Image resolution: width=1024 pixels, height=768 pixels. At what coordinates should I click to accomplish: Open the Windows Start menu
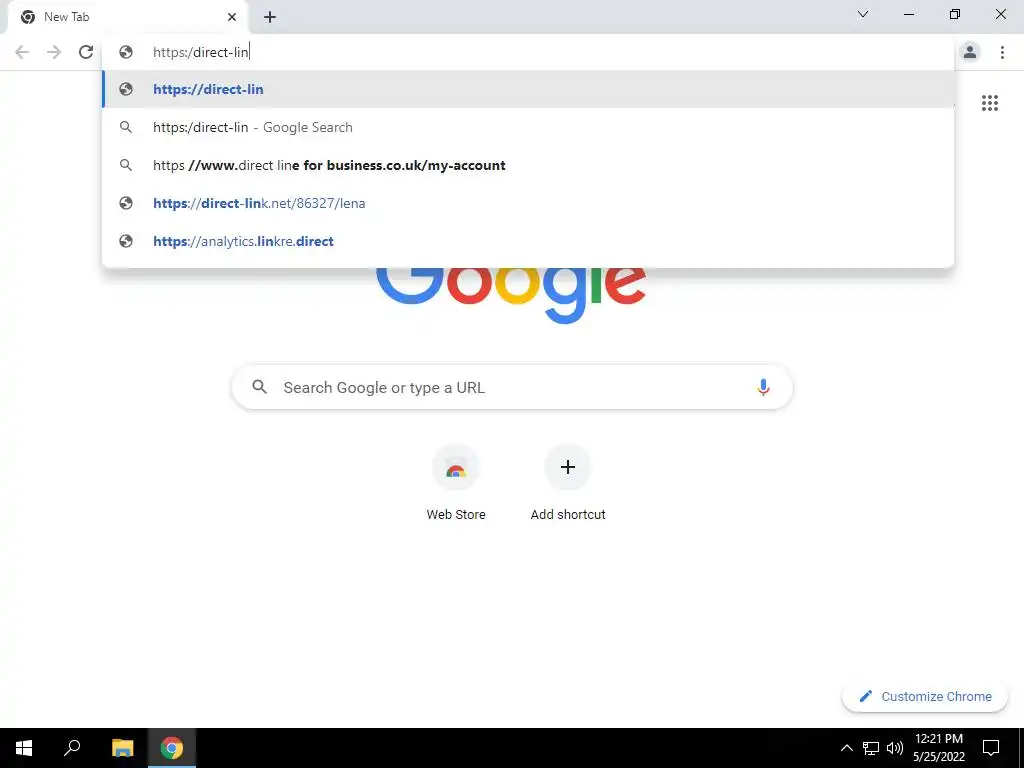pyautogui.click(x=24, y=748)
